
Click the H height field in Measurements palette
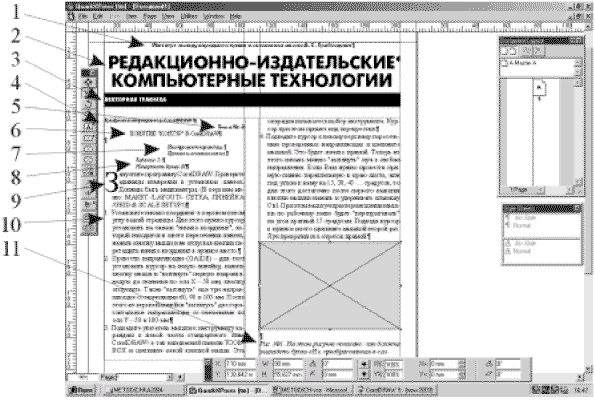[288, 374]
